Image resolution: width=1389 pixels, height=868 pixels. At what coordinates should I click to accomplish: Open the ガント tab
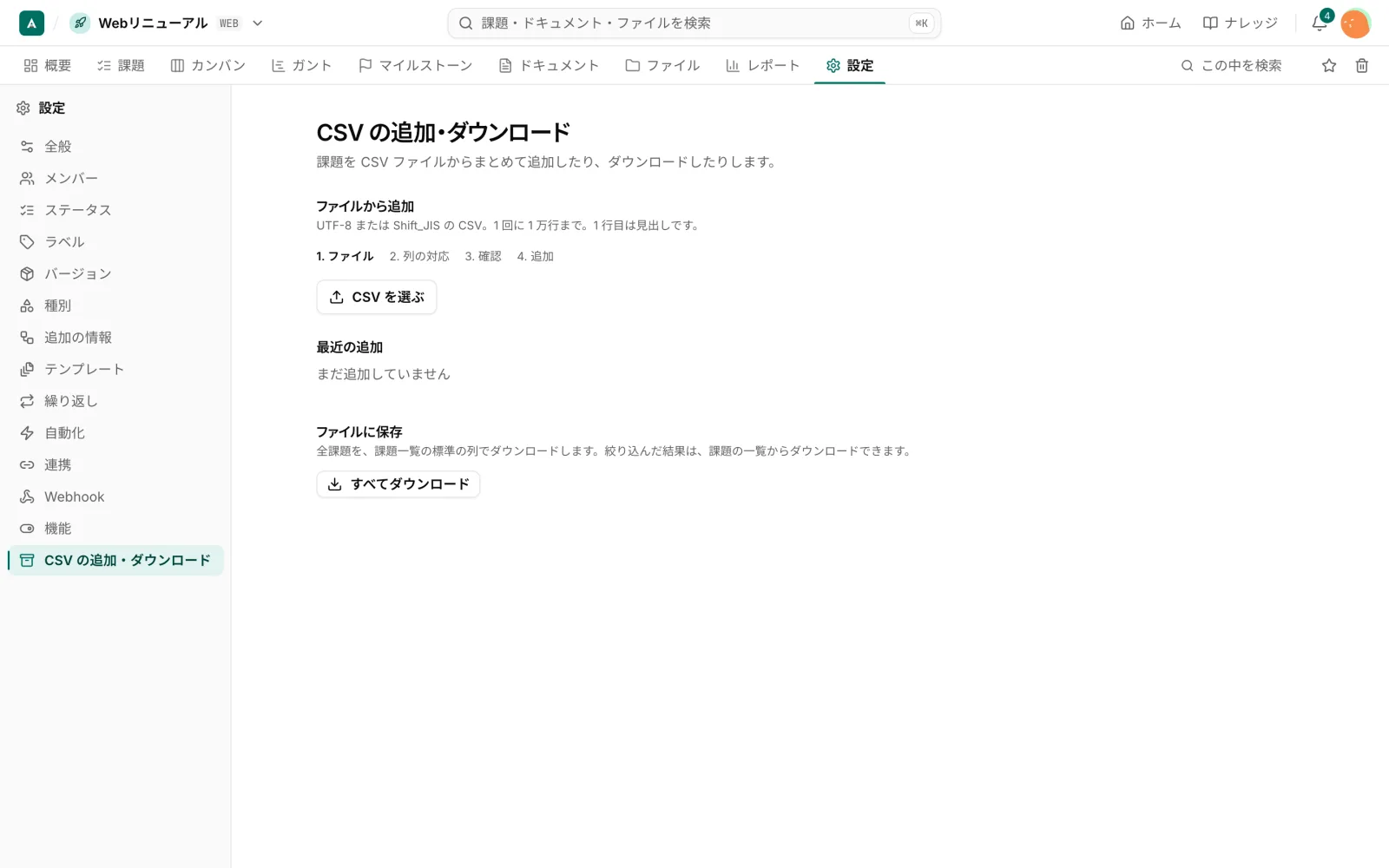pos(301,65)
